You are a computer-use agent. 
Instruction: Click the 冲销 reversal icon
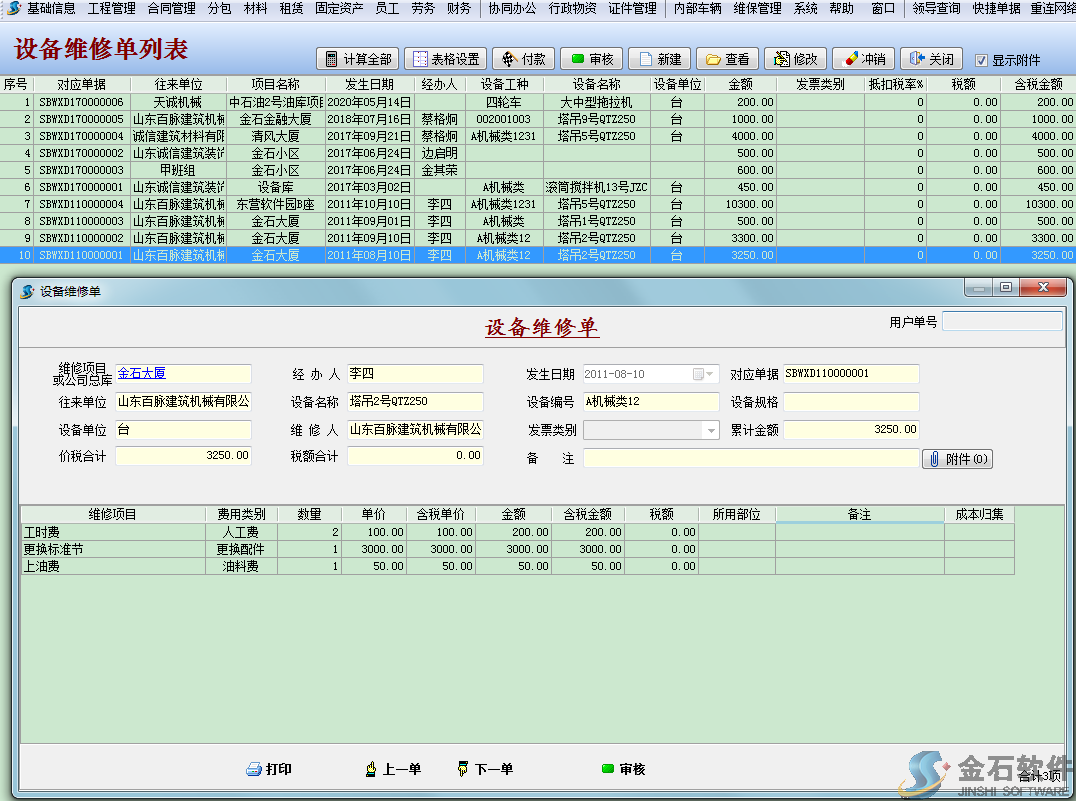(862, 58)
